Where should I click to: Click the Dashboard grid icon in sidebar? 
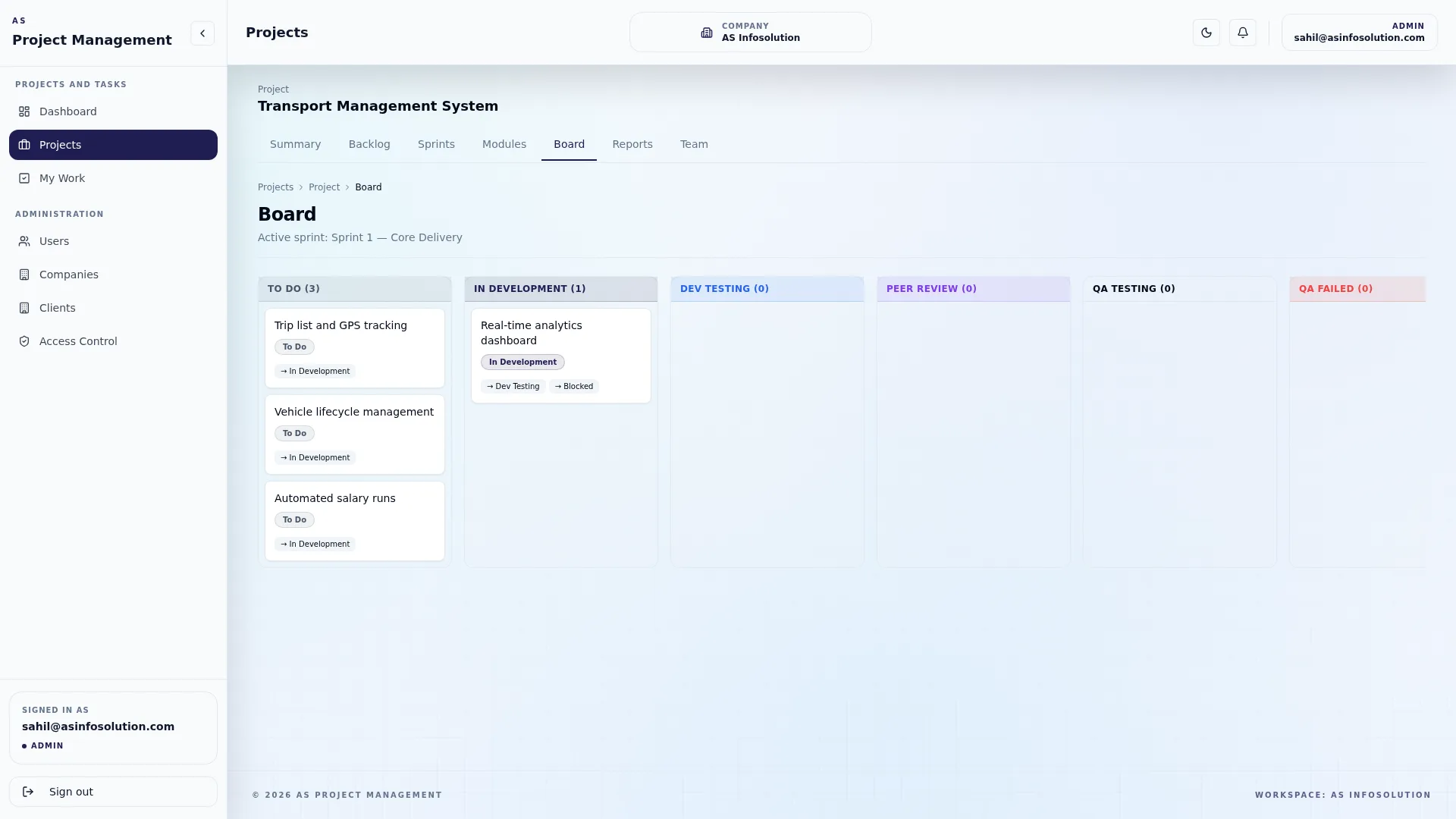click(24, 111)
